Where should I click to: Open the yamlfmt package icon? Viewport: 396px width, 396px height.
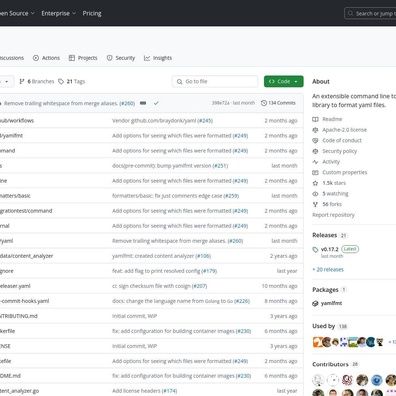click(x=315, y=303)
